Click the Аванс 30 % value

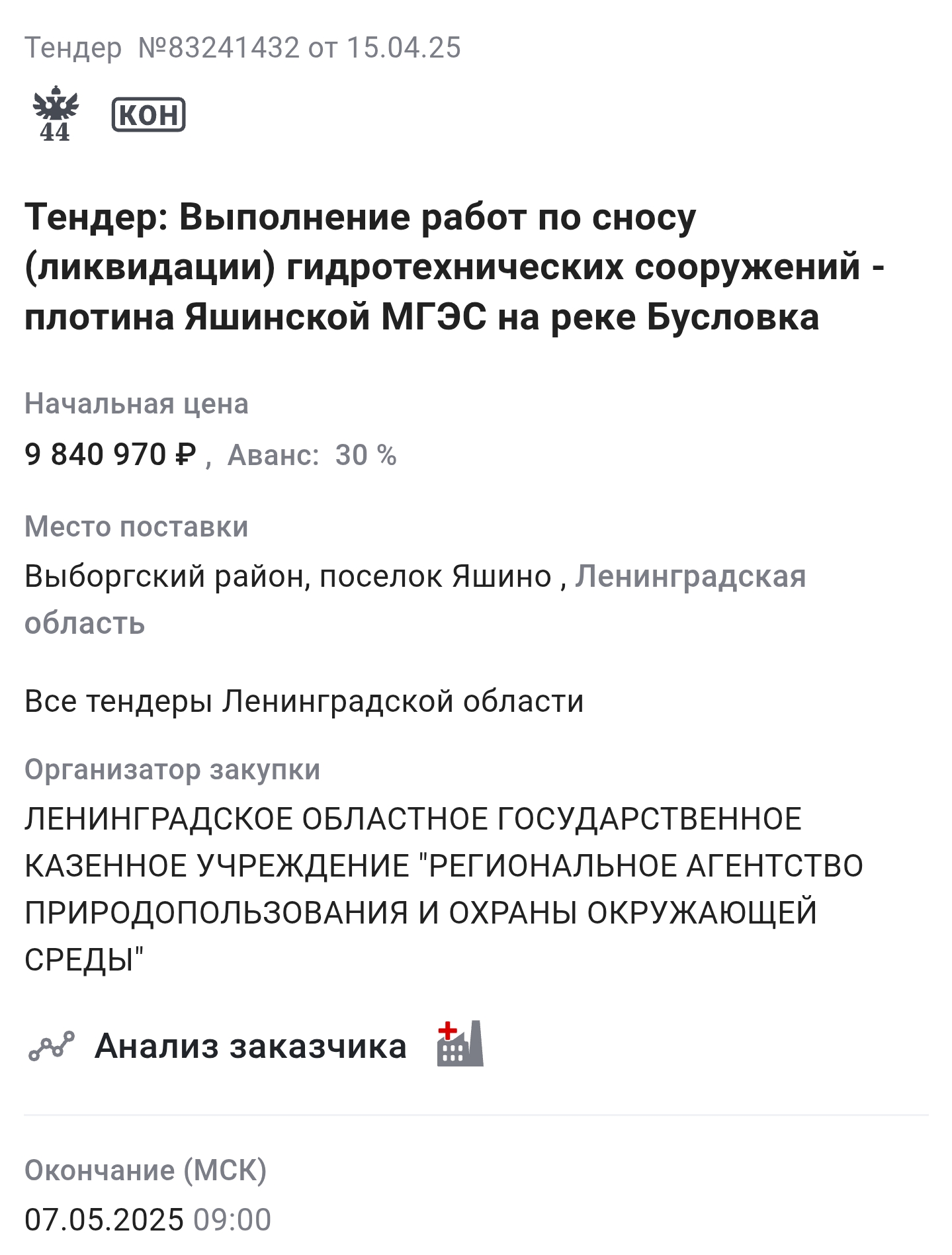click(365, 456)
